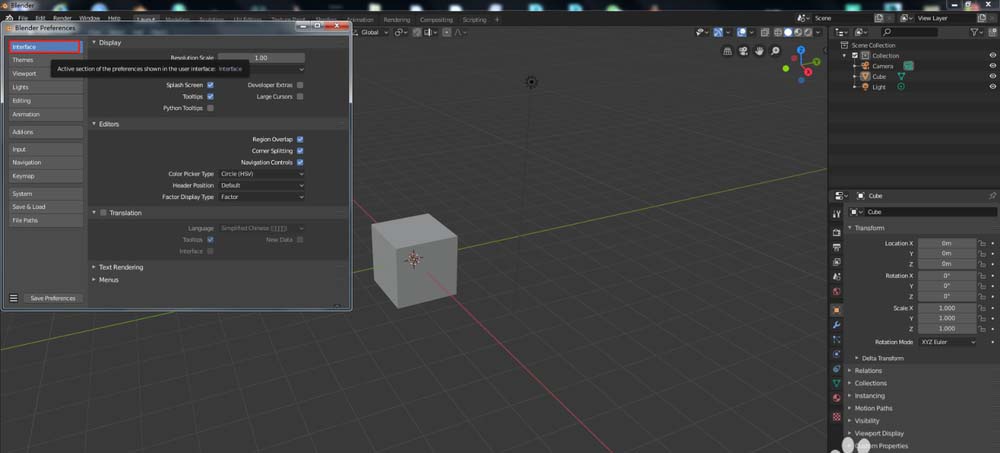Viewport: 1000px width, 453px height.
Task: Toggle the Navigation Controls checkbox
Action: point(300,162)
